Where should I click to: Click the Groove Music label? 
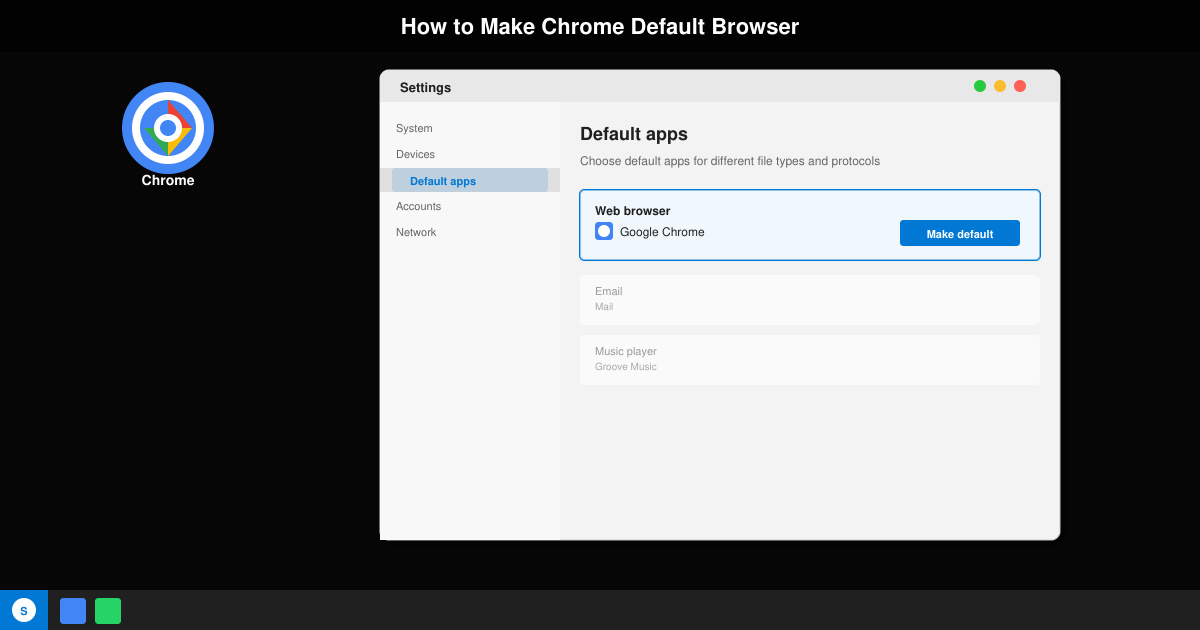click(626, 367)
